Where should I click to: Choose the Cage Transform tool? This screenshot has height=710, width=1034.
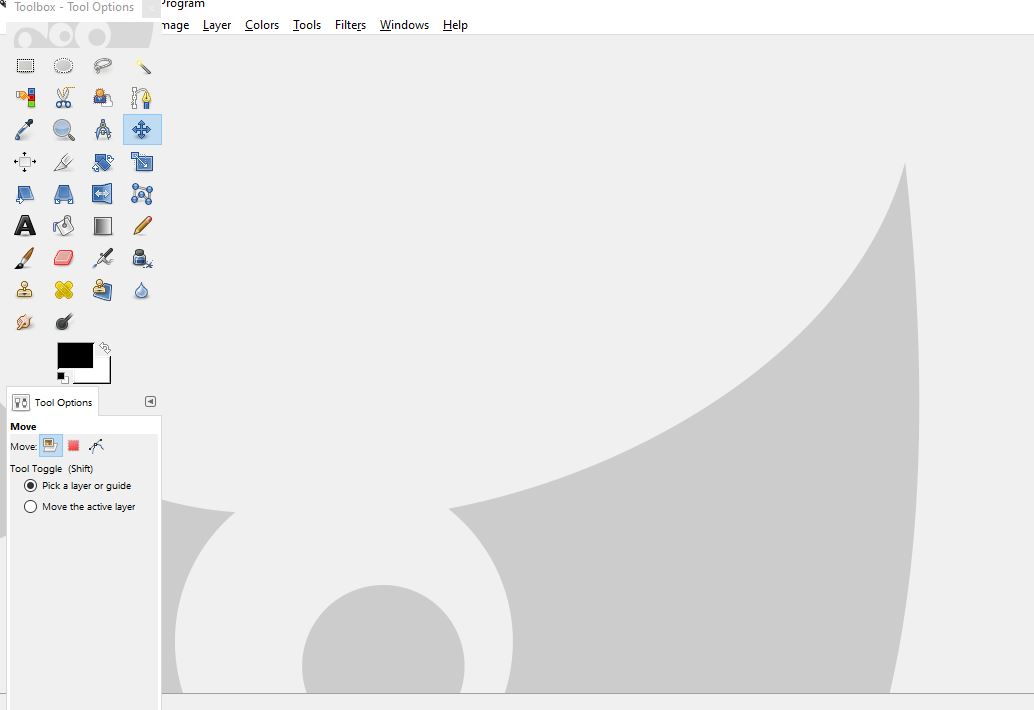[x=142, y=194]
